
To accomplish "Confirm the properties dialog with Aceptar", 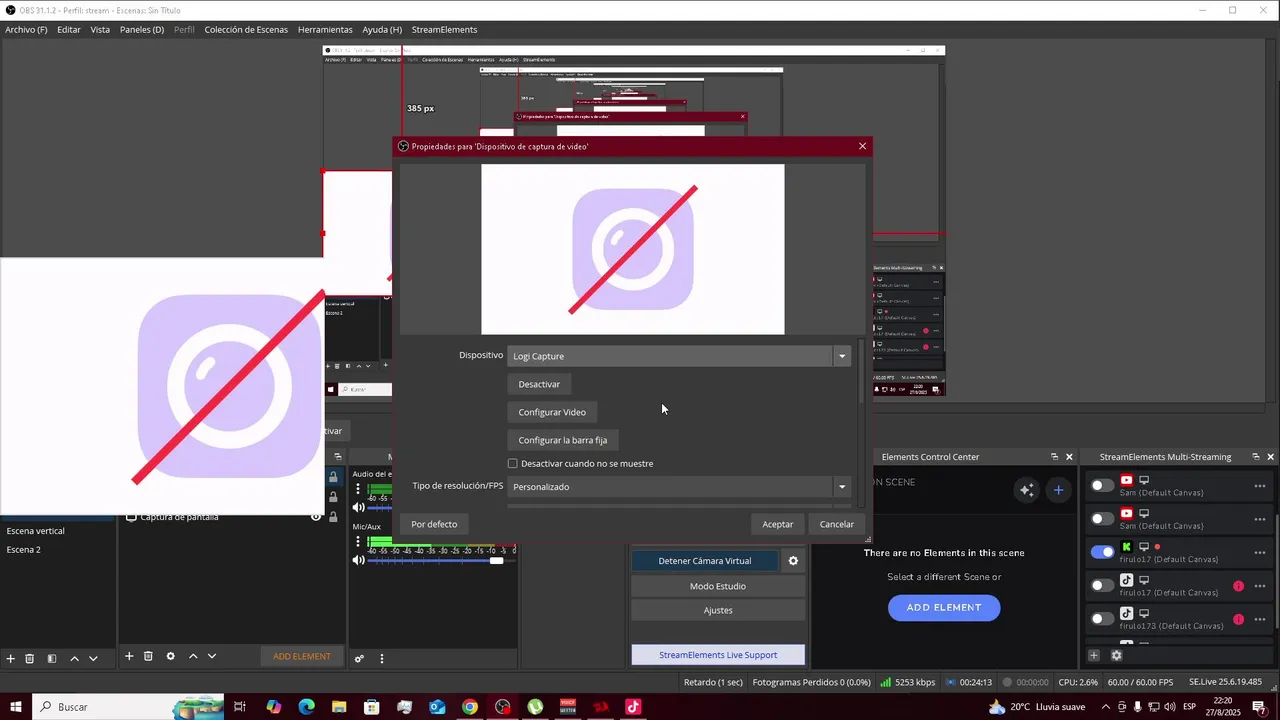I will (x=778, y=524).
